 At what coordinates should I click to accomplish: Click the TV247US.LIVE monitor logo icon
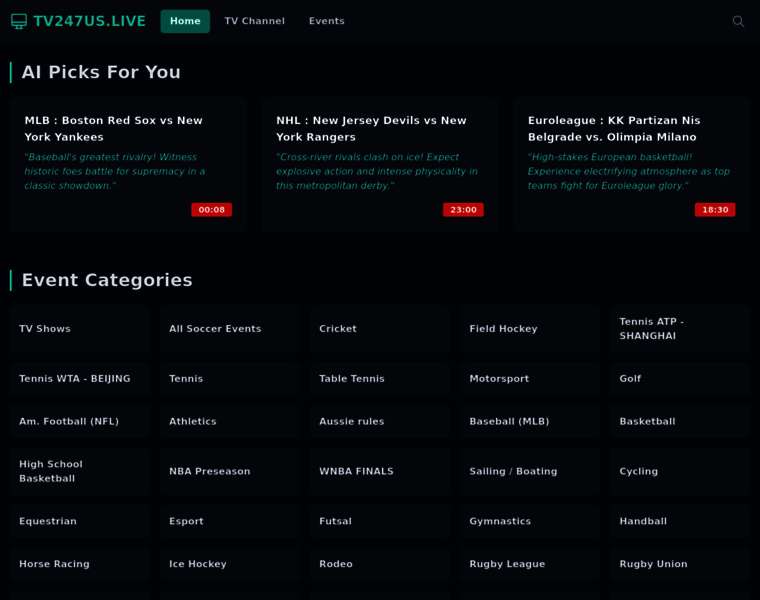[19, 21]
